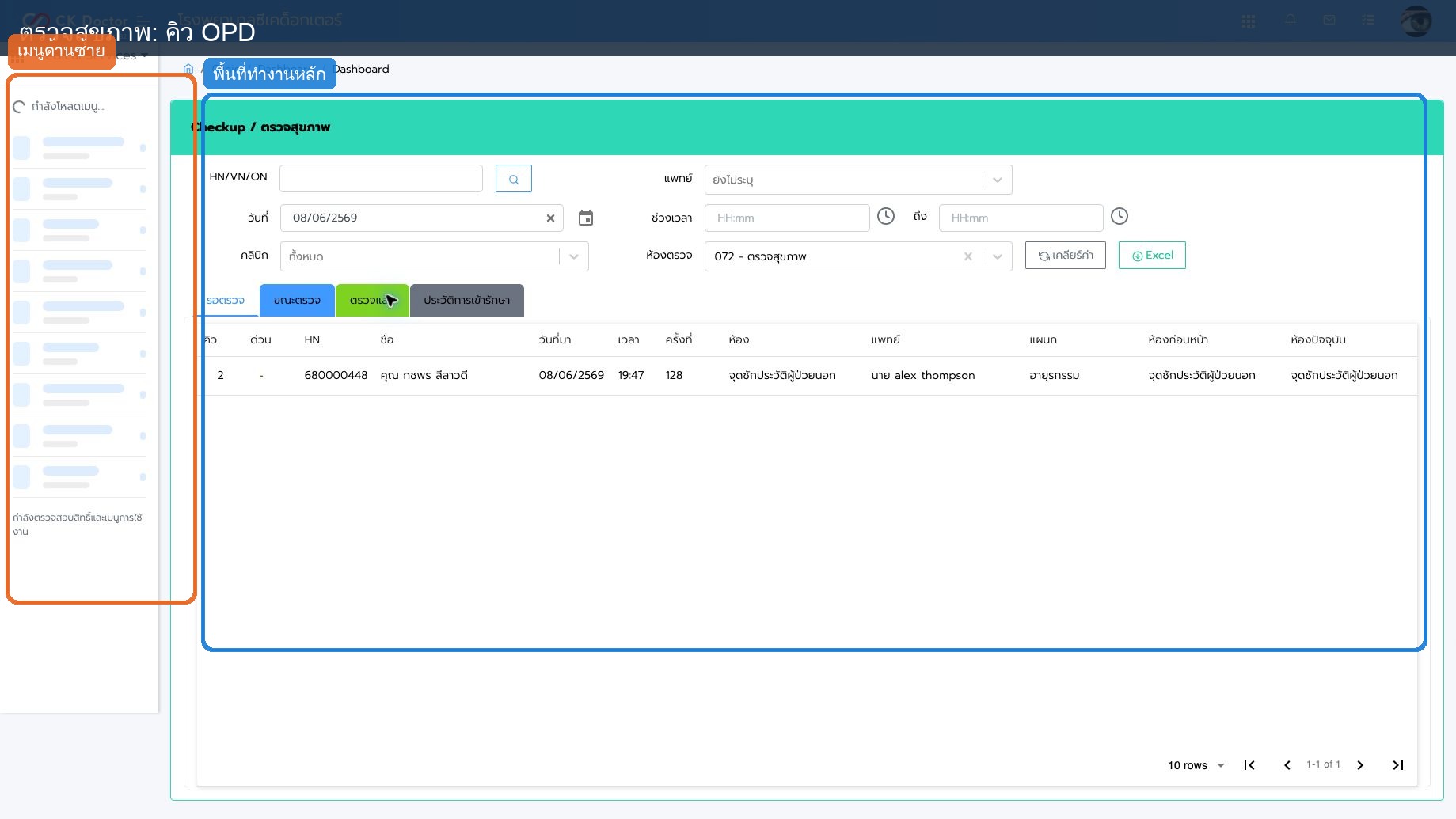Focus the ถึง end HH:mm field
1456x819 pixels.
click(1021, 218)
